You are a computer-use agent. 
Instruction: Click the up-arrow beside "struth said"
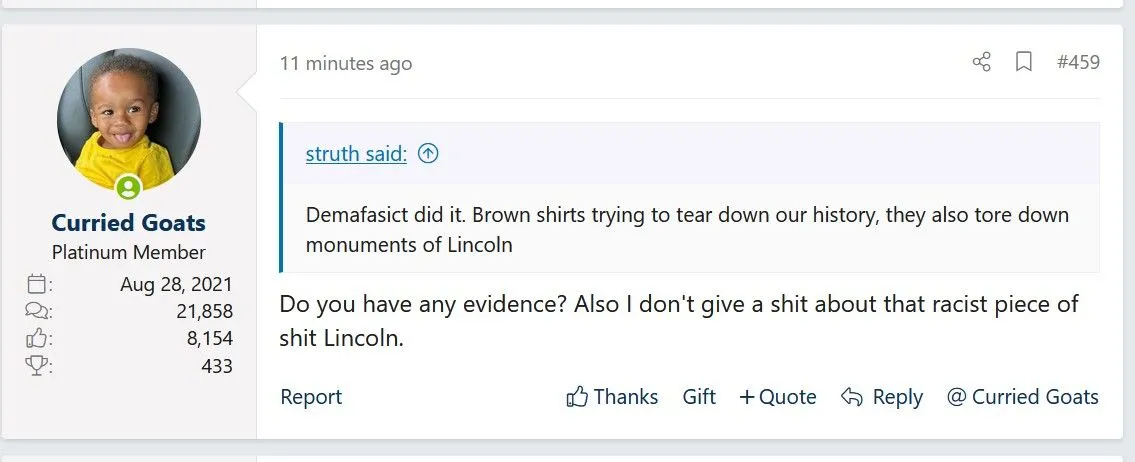pyautogui.click(x=428, y=154)
